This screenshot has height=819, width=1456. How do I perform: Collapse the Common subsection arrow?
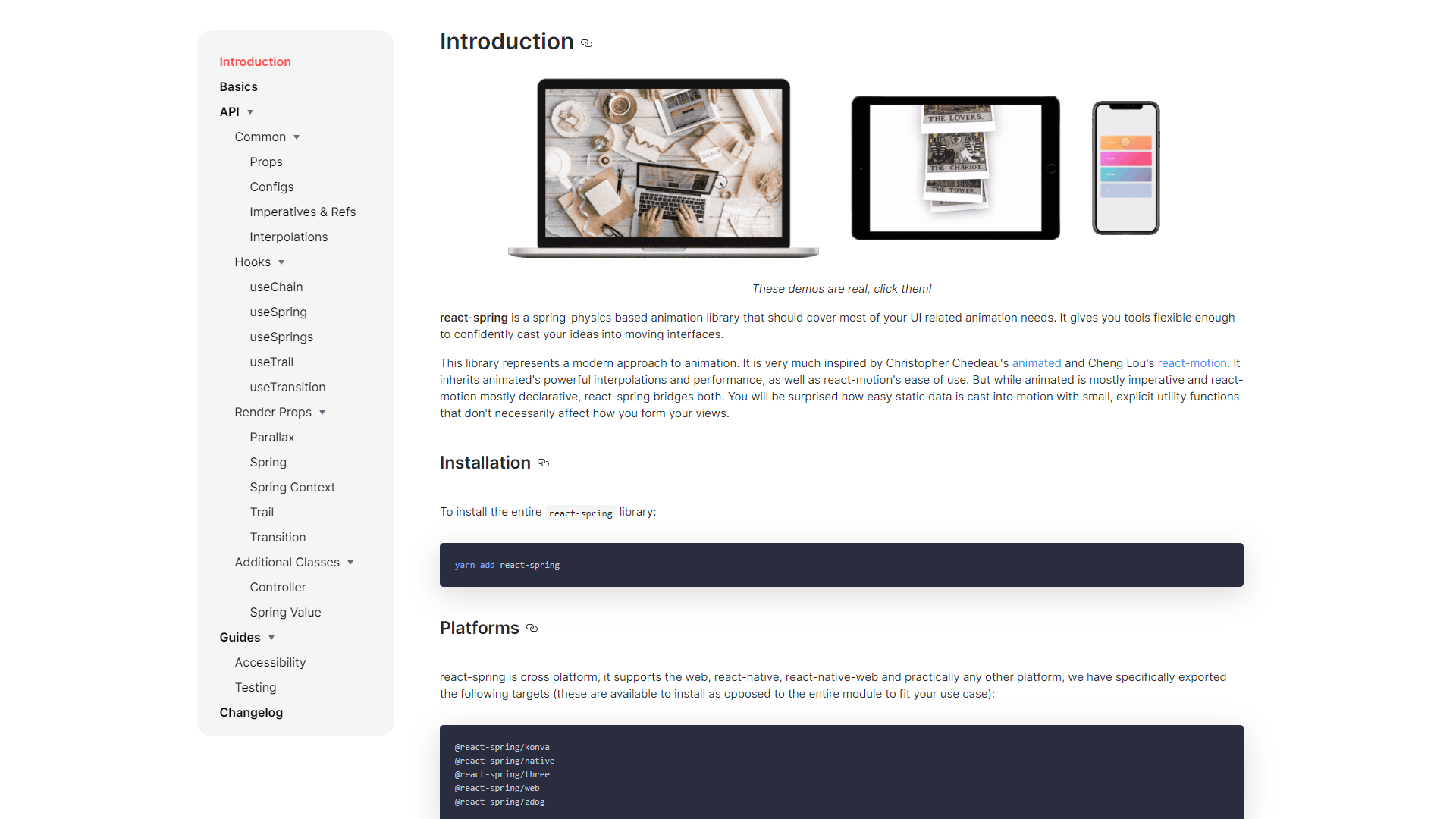pyautogui.click(x=297, y=137)
